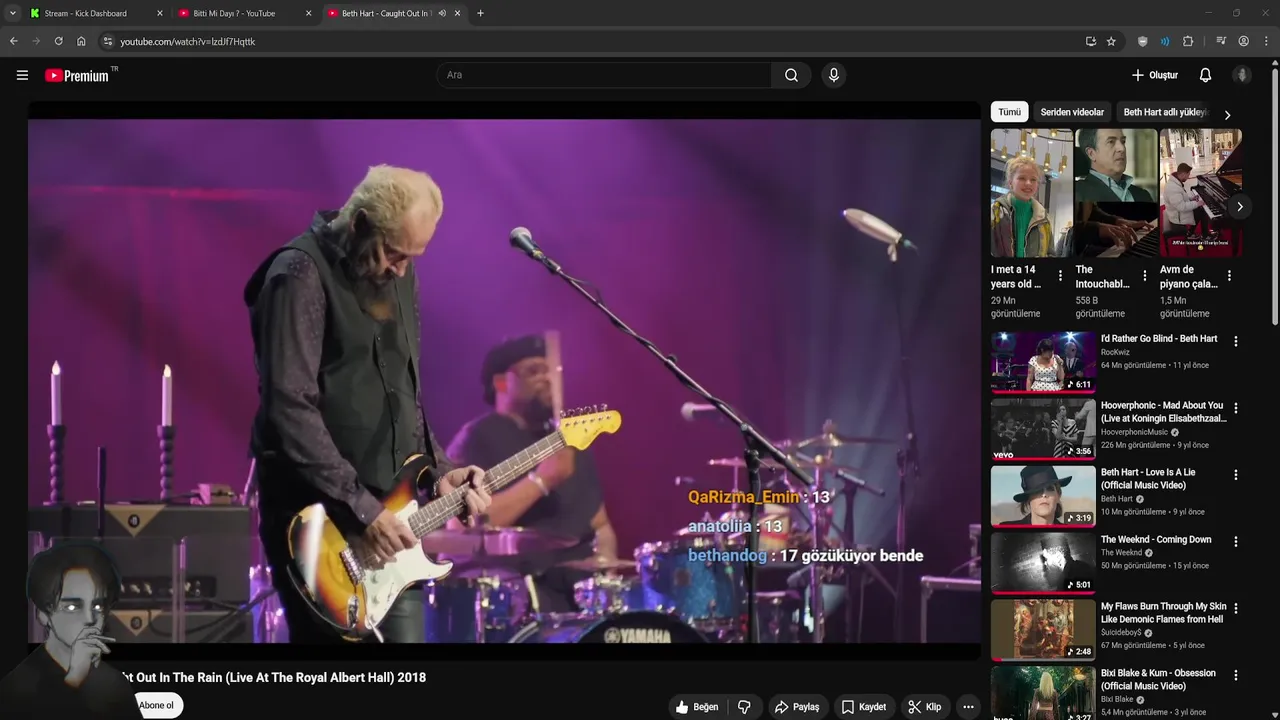Click the address bar URL

[x=187, y=41]
